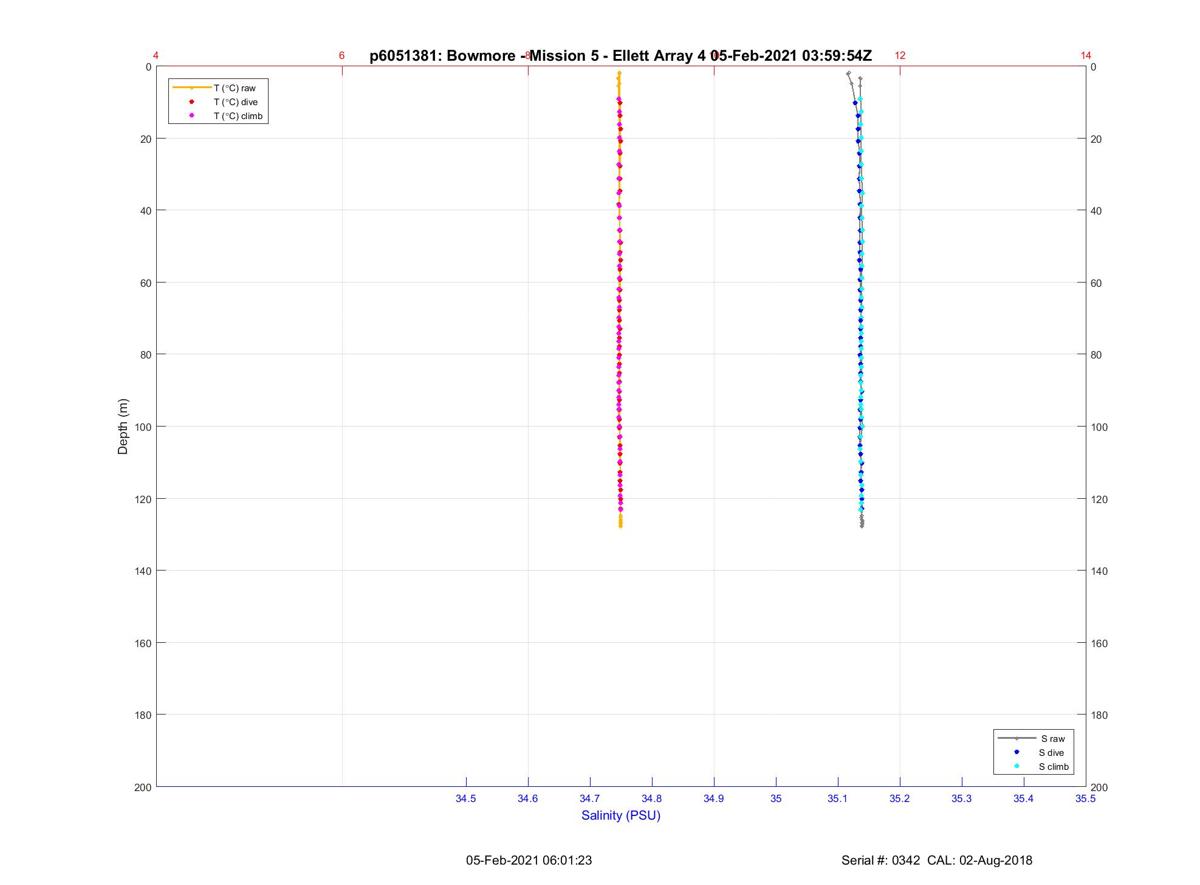Click the 34.7 salinity tick label
Screen dimensions: 1200x885
click(590, 798)
